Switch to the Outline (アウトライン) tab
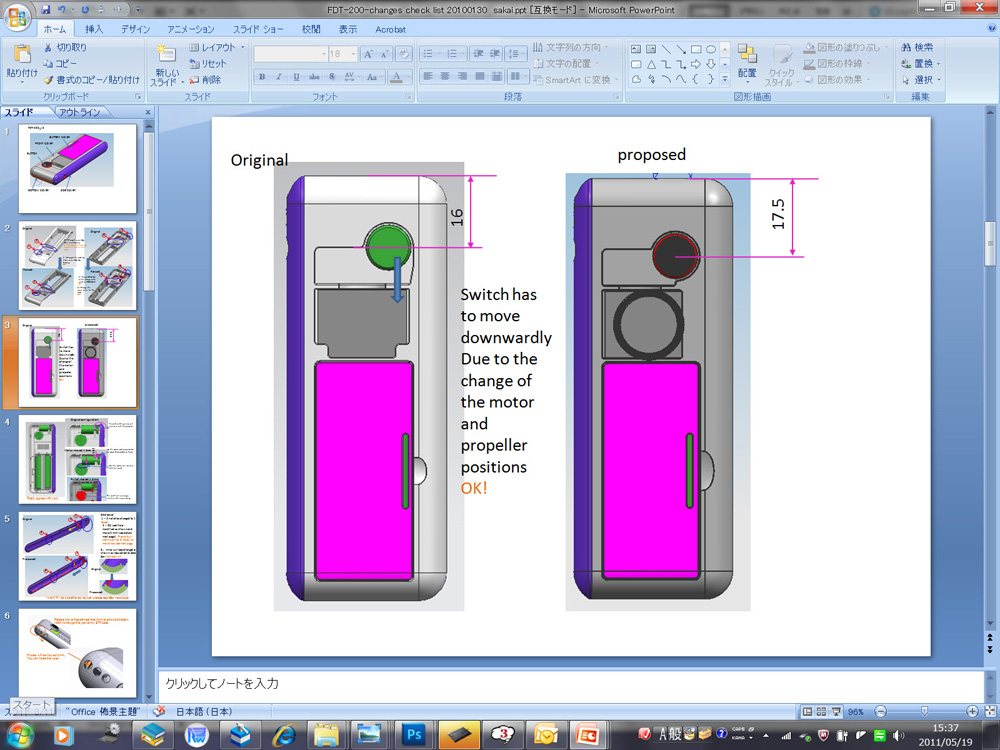The image size is (1000, 750). (79, 112)
